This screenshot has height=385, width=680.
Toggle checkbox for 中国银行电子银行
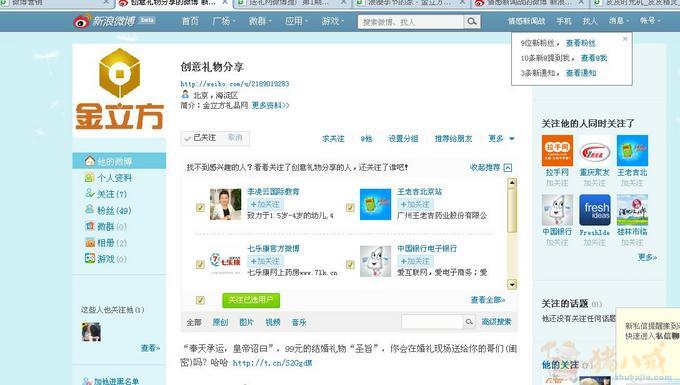click(x=350, y=264)
